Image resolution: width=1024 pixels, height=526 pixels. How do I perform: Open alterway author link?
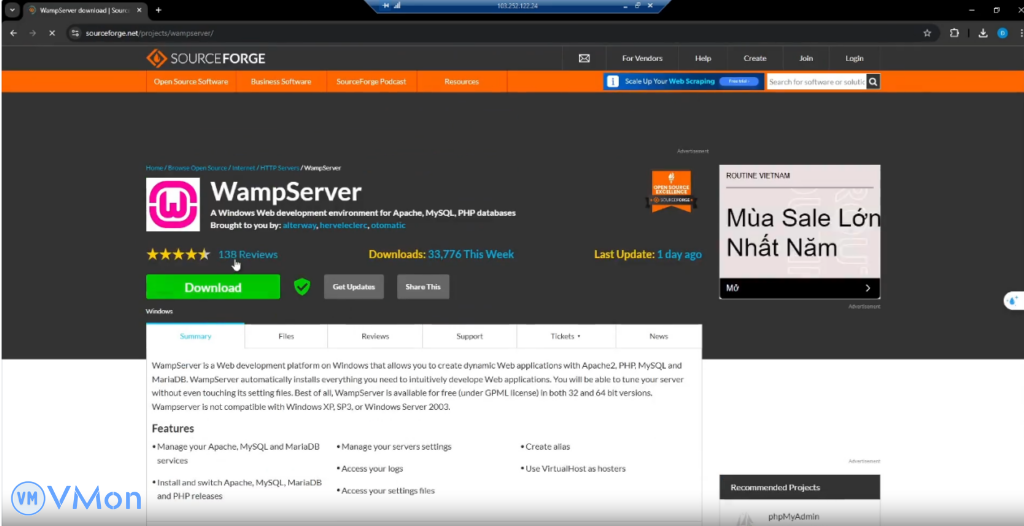tap(300, 225)
